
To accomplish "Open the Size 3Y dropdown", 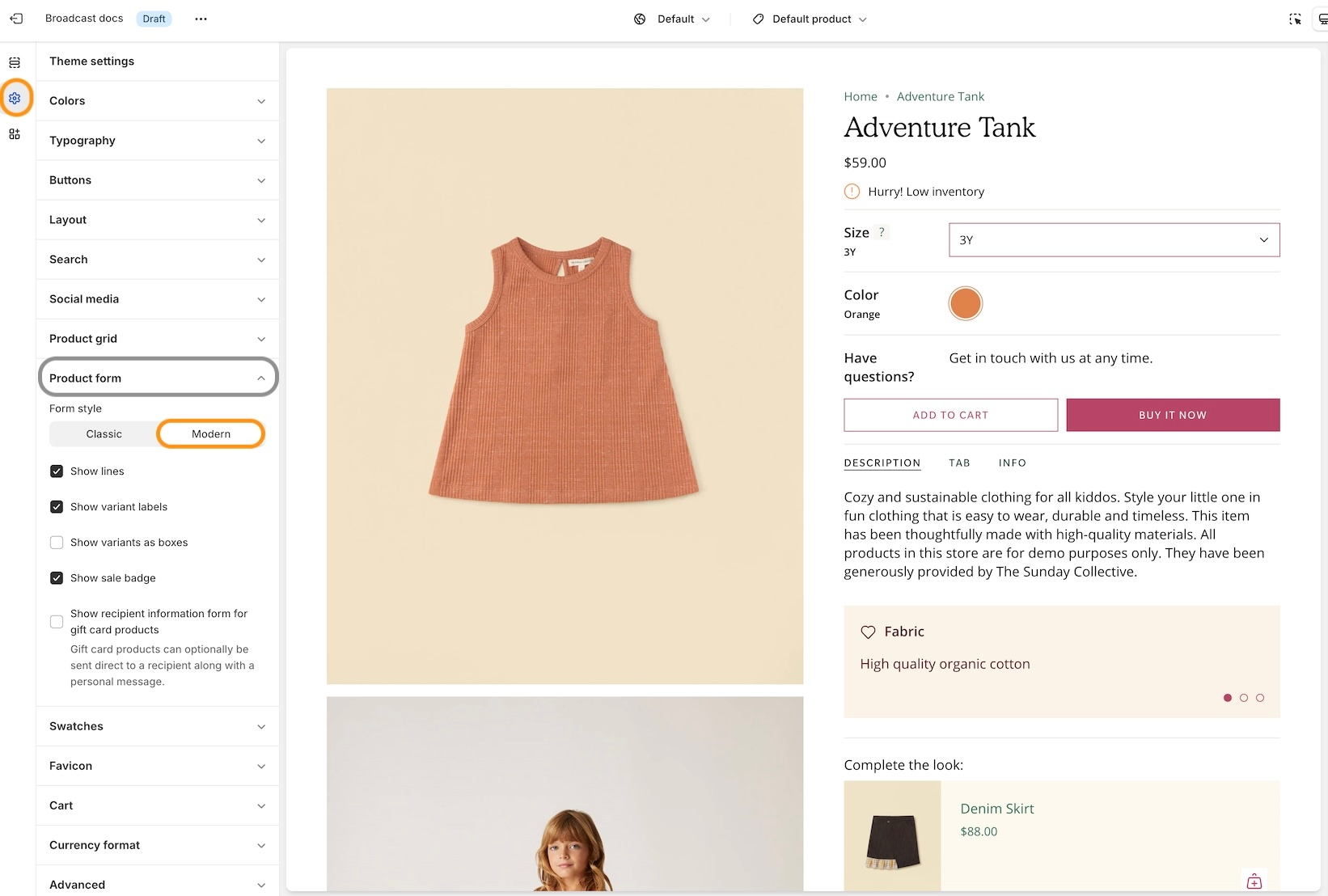I will tap(1114, 240).
